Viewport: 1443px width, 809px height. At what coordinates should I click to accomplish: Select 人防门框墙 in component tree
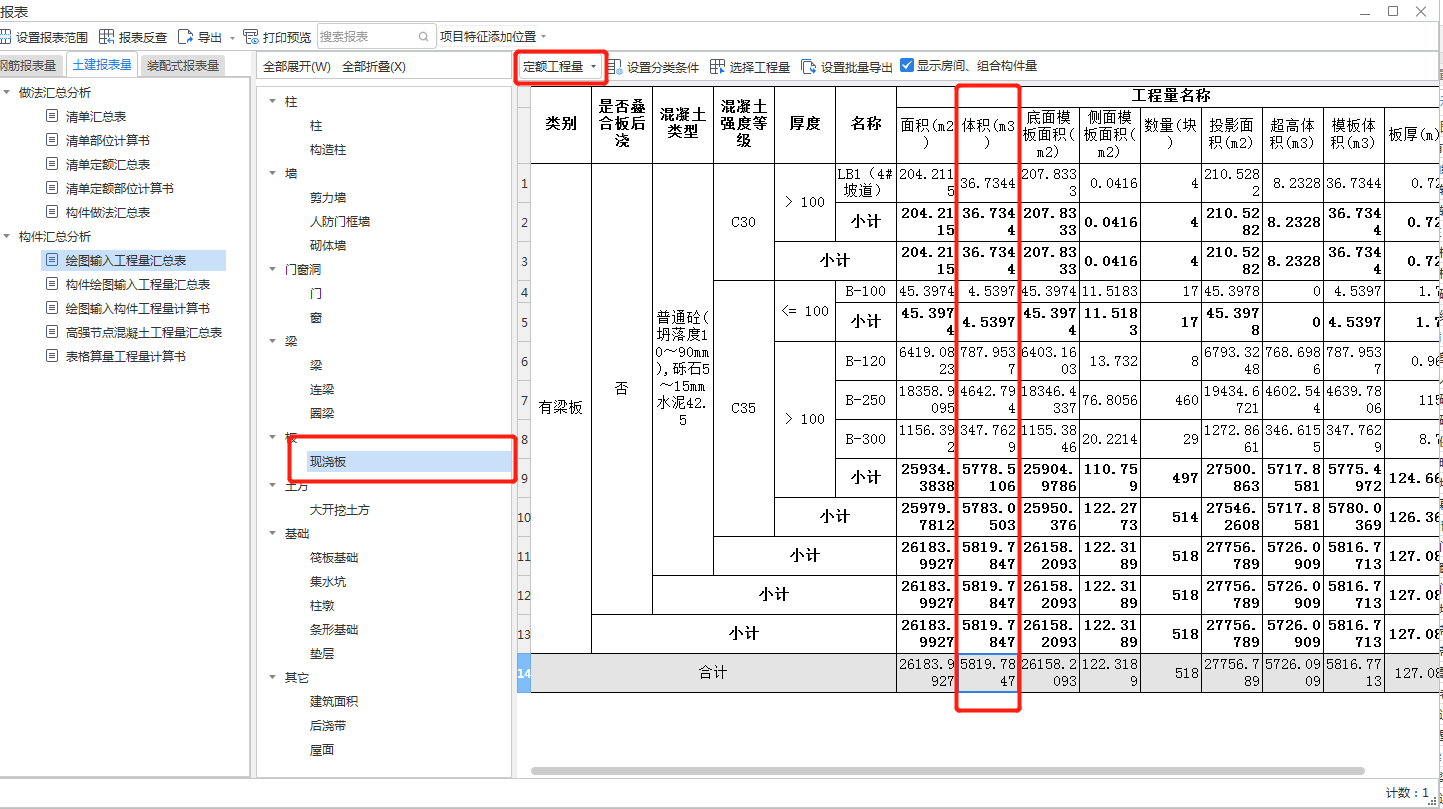pyautogui.click(x=340, y=222)
